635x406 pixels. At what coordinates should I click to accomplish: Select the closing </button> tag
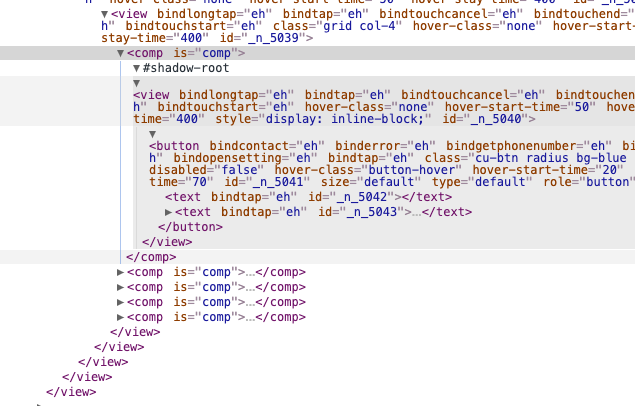(190, 227)
